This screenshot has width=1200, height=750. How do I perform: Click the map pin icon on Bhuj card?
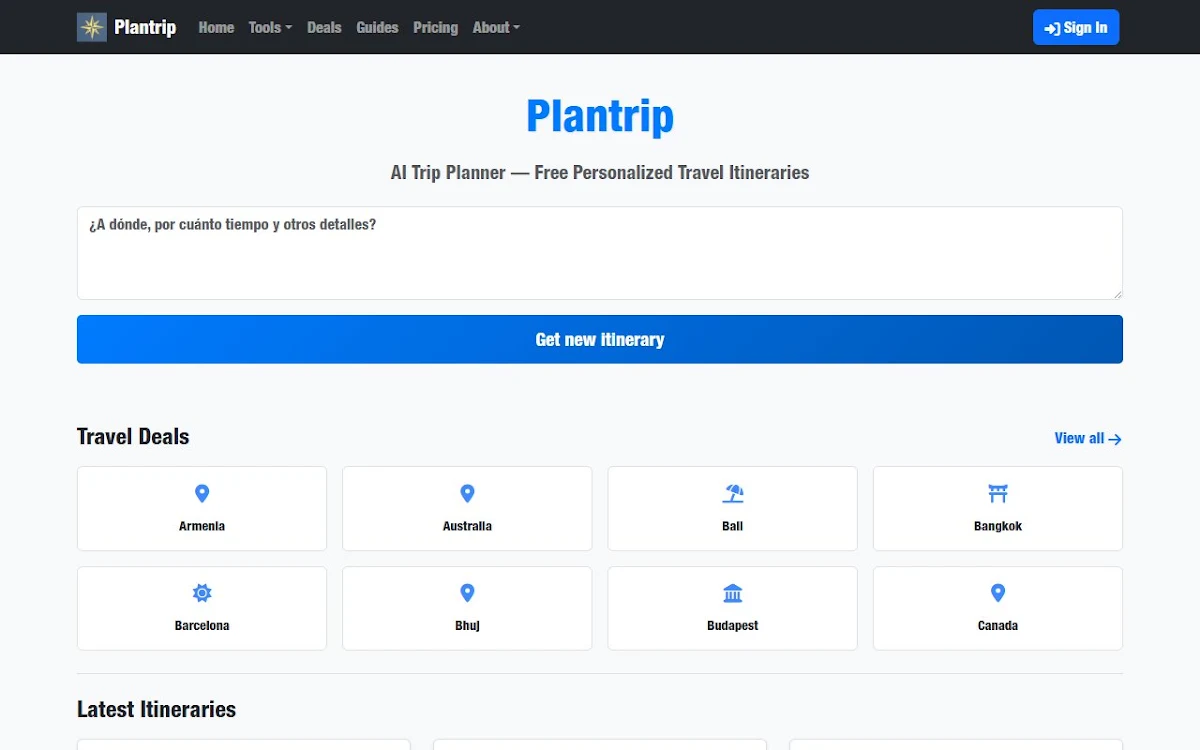[467, 593]
